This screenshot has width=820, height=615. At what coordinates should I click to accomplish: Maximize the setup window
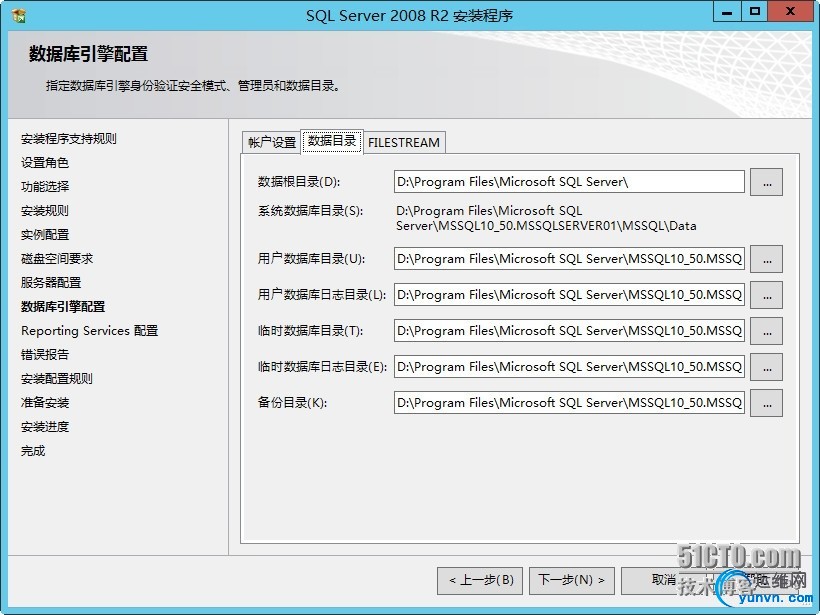click(x=755, y=12)
